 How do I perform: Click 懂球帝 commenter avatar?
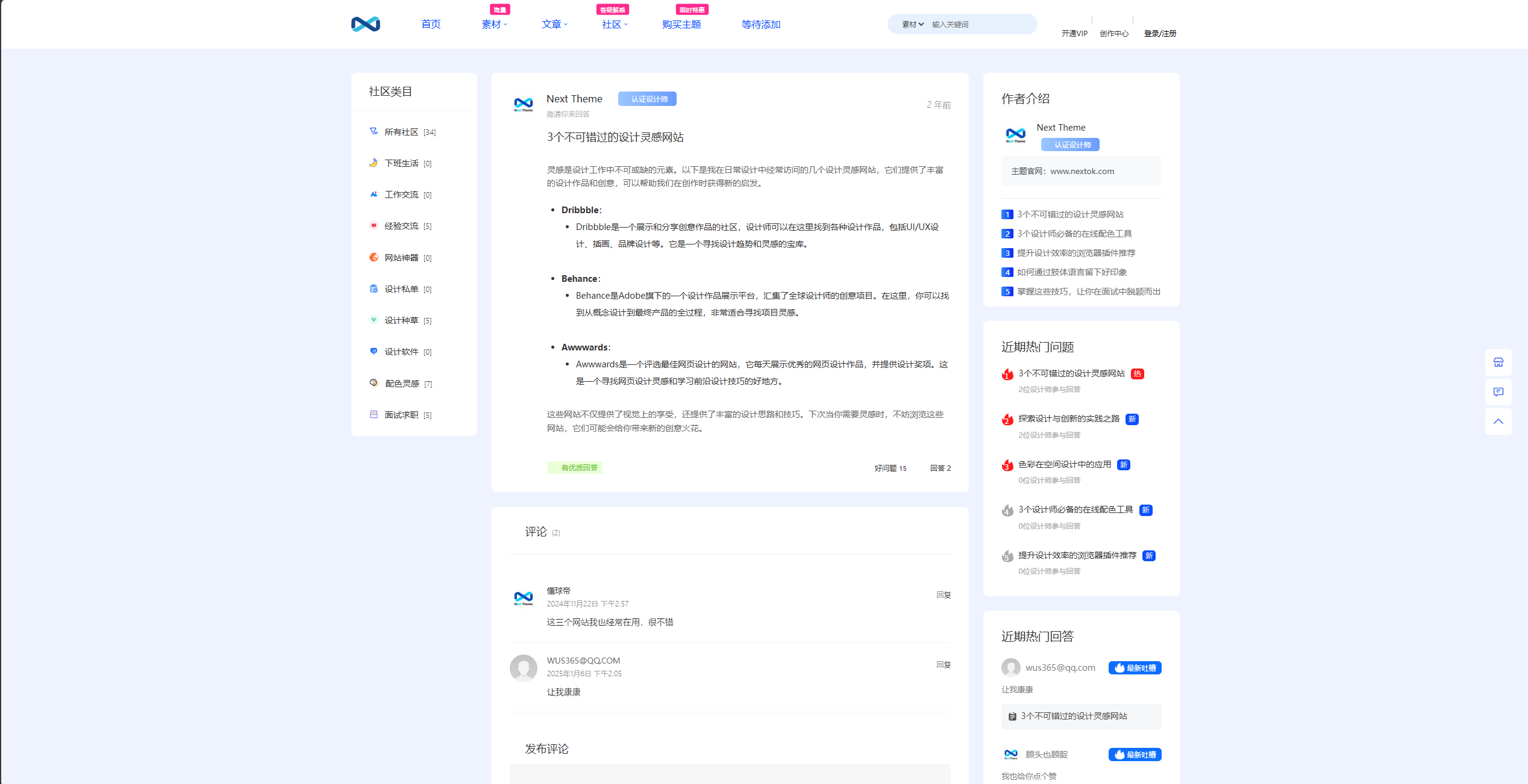coord(524,598)
